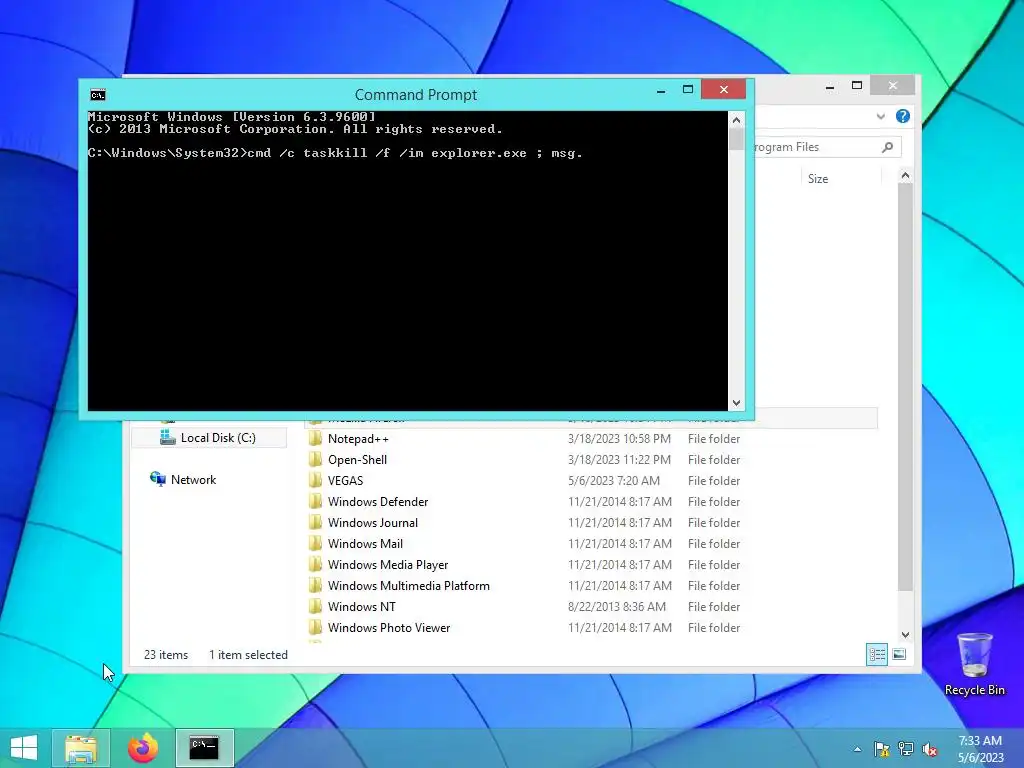Launch Firefox from the taskbar
The width and height of the screenshot is (1024, 768).
(x=142, y=748)
